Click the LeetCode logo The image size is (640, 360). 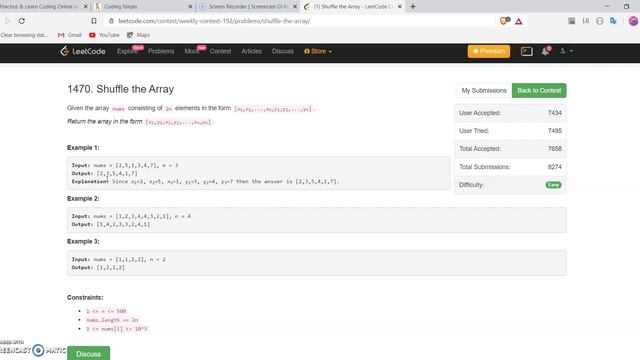[83, 51]
